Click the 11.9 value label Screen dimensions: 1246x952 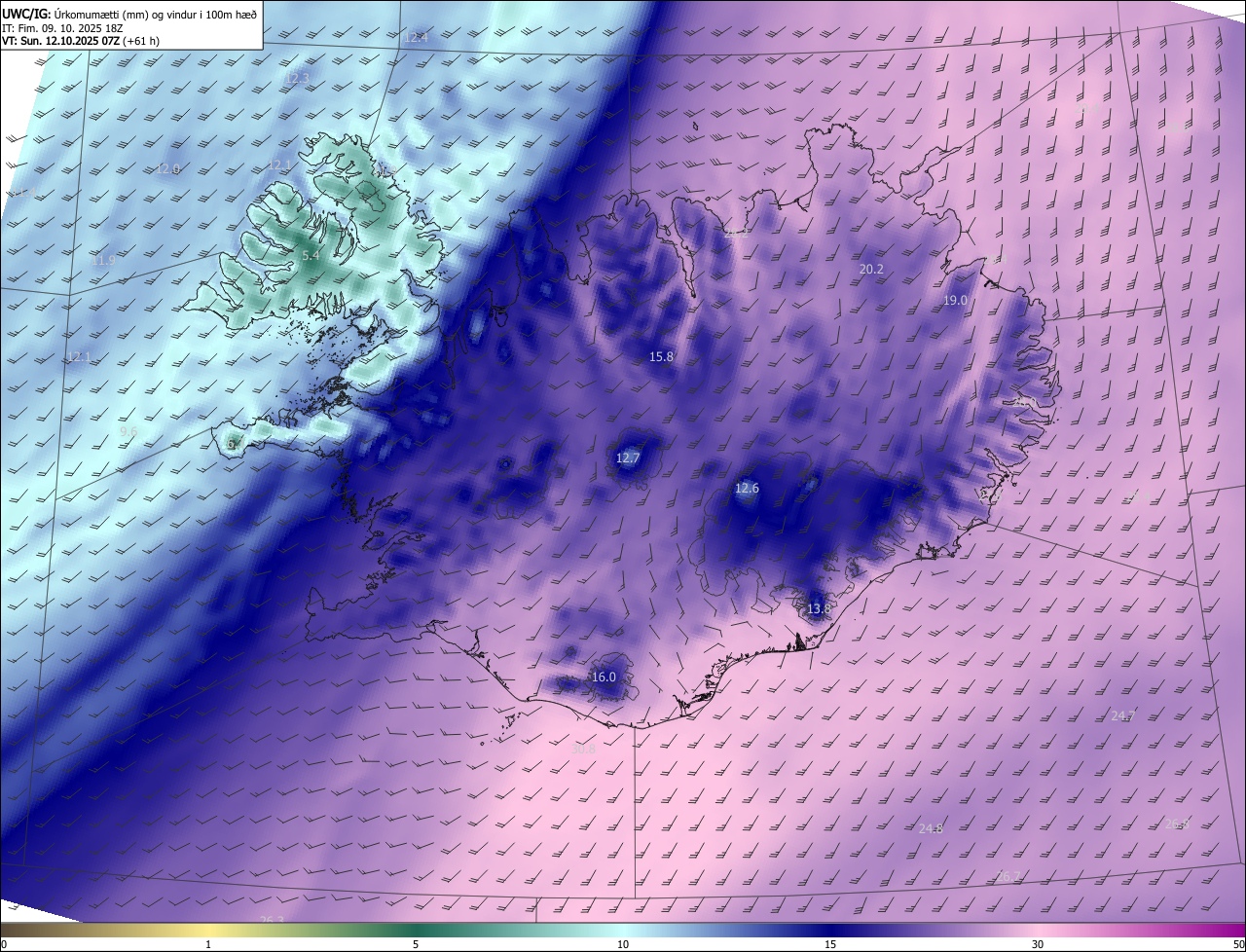coord(103,261)
